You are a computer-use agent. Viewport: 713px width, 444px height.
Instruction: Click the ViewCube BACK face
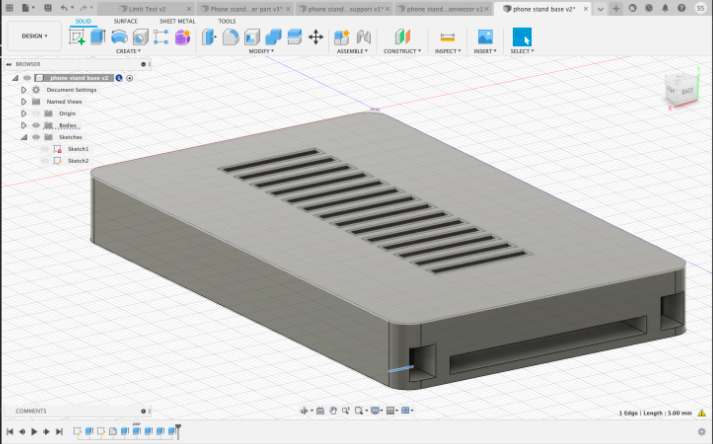click(687, 91)
